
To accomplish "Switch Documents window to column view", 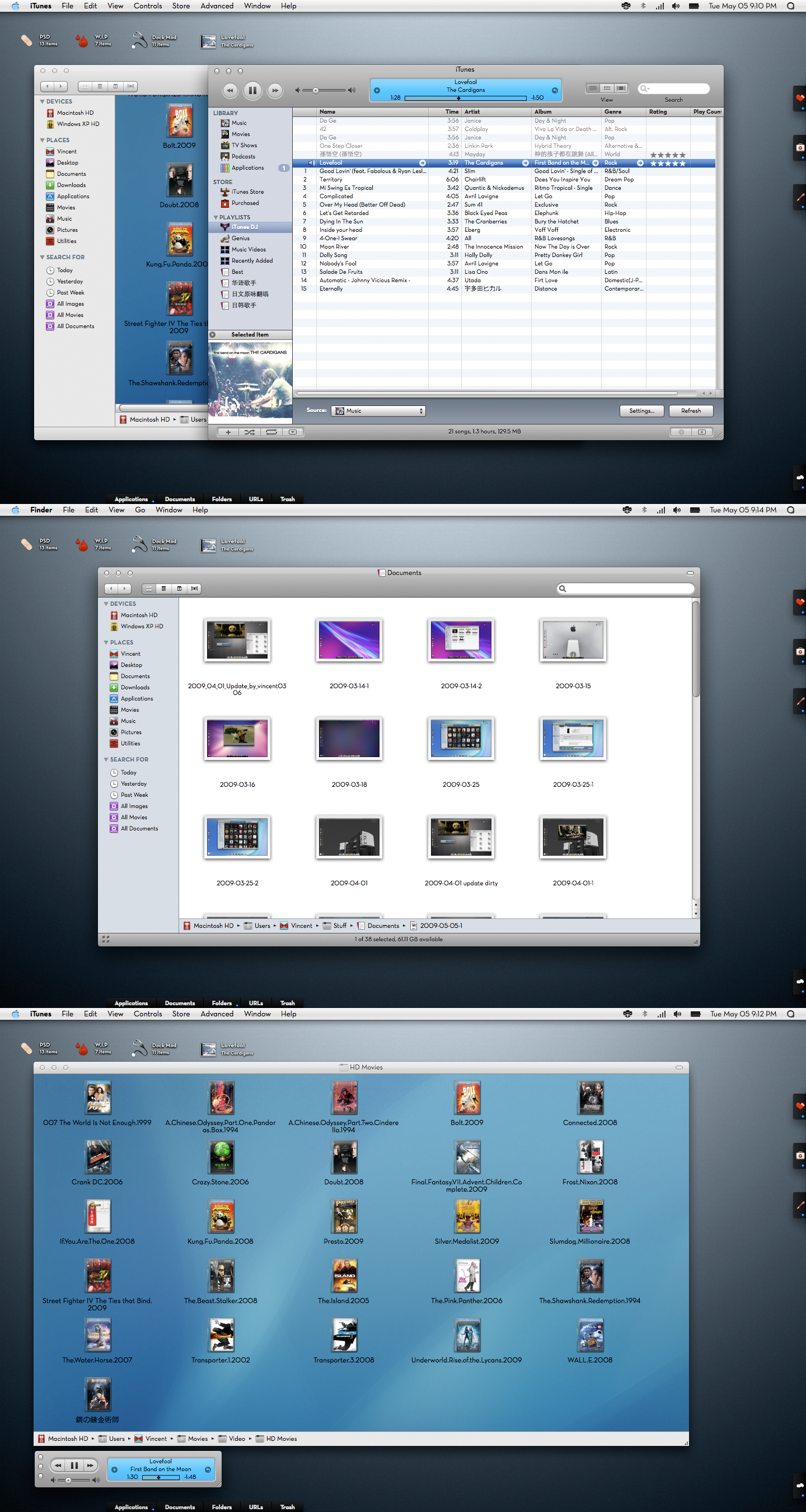I will (179, 589).
